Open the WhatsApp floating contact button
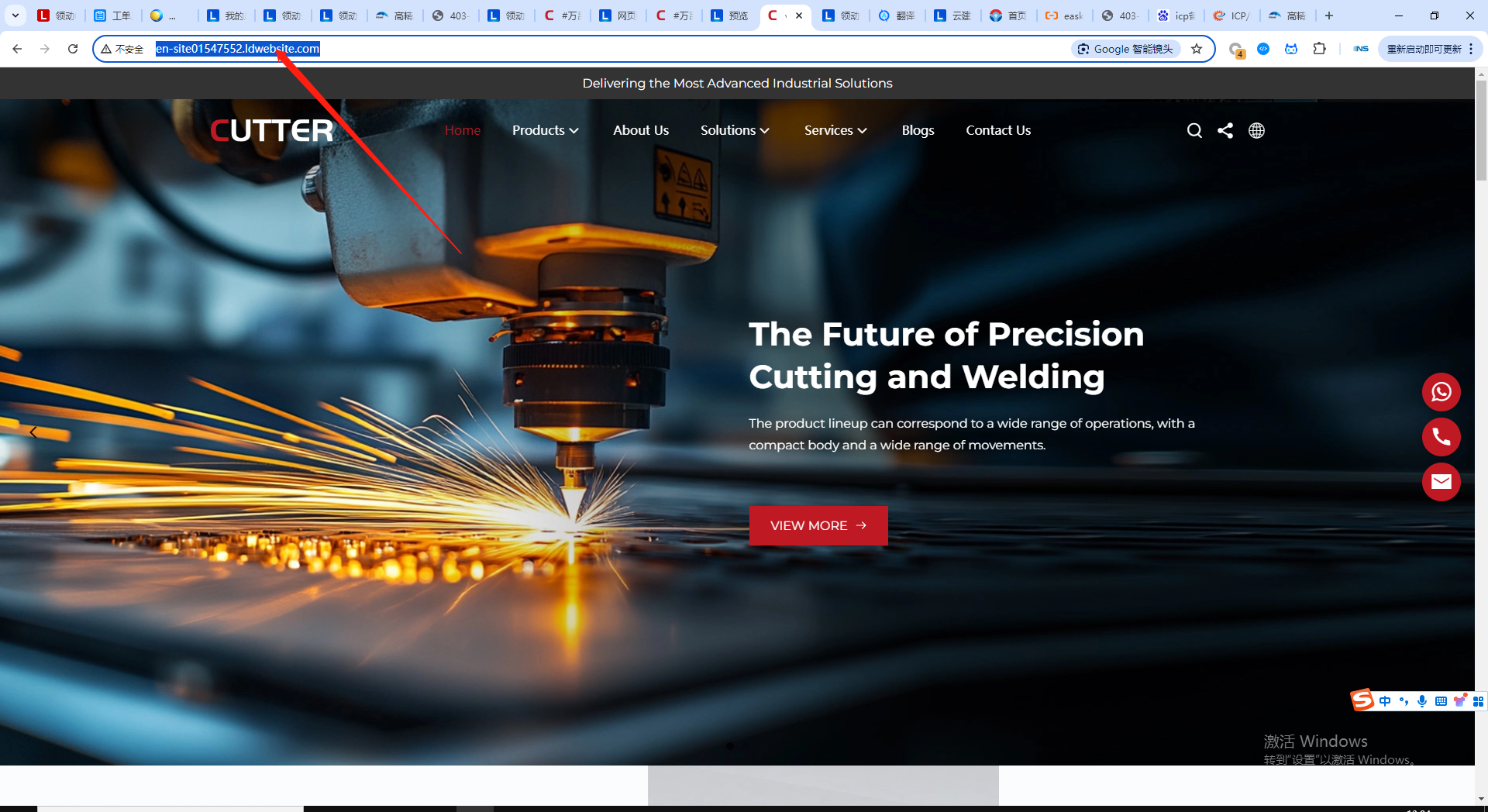Screen dimensions: 1488x812 [1441, 392]
